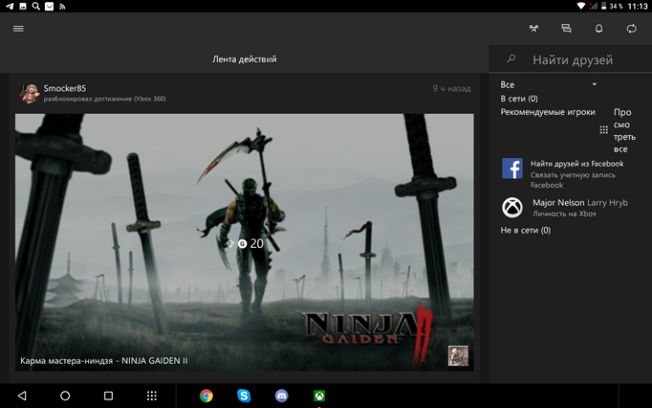Open Найти друзей из Facebook link
Viewport: 652px width, 408px height.
pos(577,164)
